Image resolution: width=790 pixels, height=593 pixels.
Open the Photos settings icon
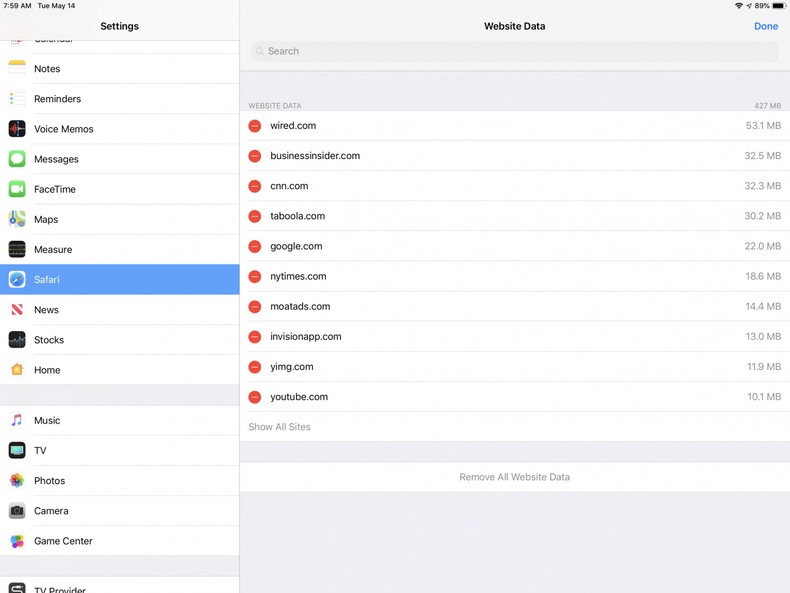point(17,481)
